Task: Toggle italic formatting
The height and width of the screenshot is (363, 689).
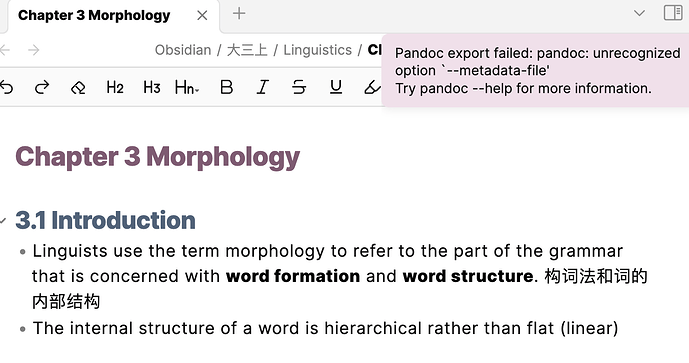Action: [262, 87]
